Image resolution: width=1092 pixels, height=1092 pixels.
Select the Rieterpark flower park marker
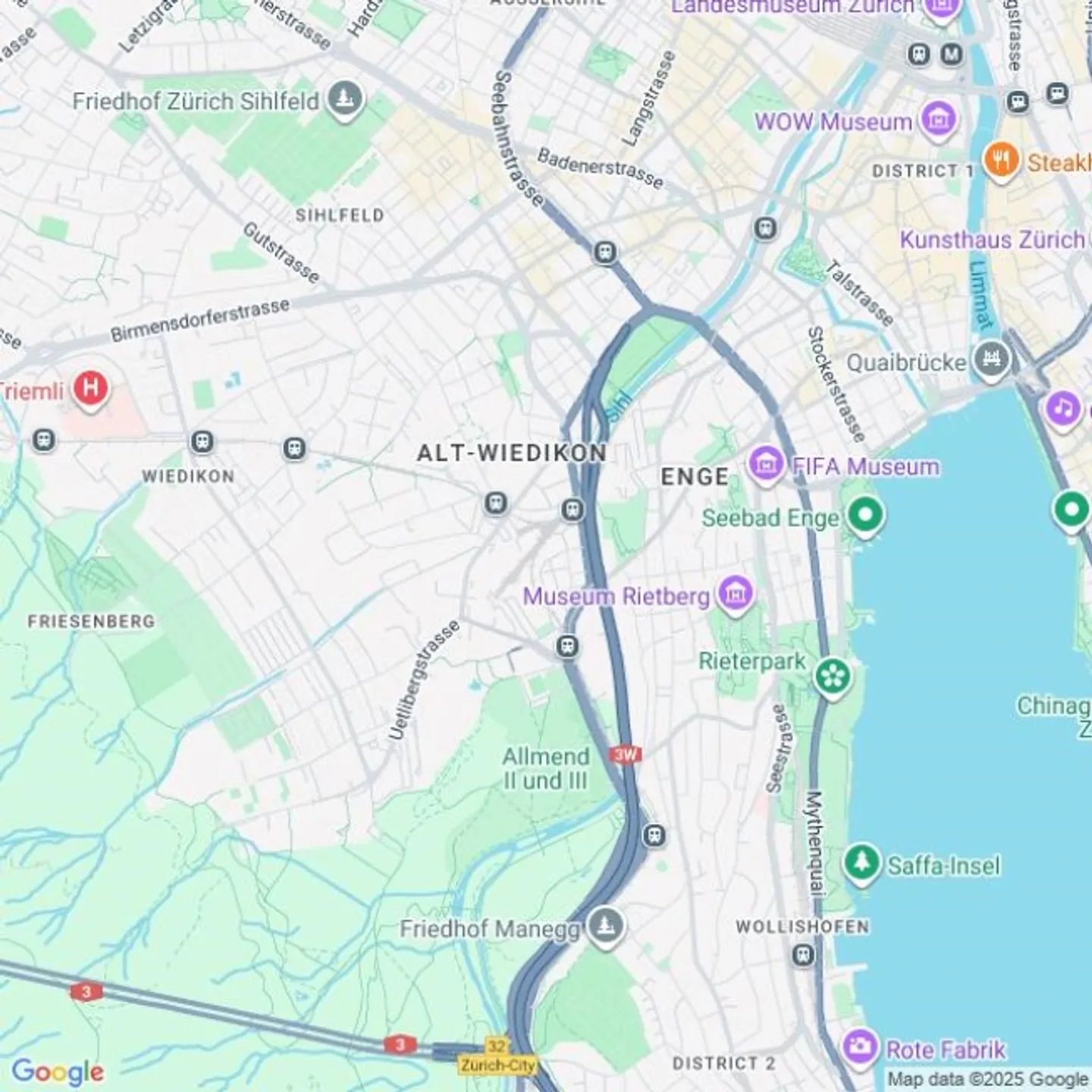(833, 676)
